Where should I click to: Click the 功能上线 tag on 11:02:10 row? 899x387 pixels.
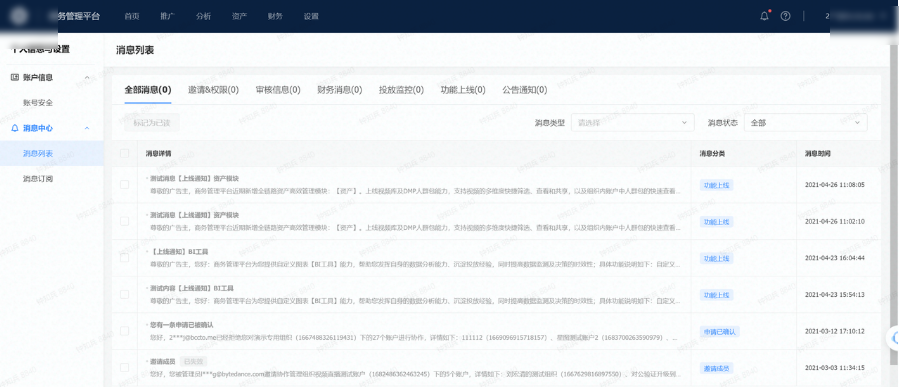[x=716, y=222]
